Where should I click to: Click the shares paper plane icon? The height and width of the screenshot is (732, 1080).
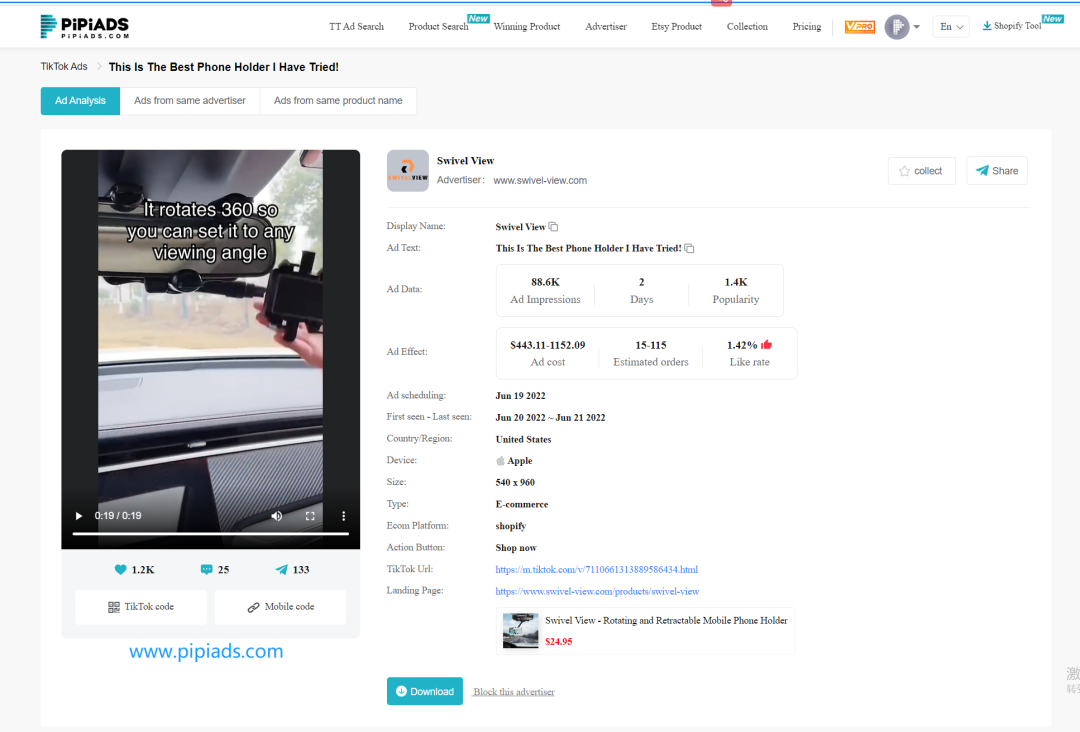282,569
